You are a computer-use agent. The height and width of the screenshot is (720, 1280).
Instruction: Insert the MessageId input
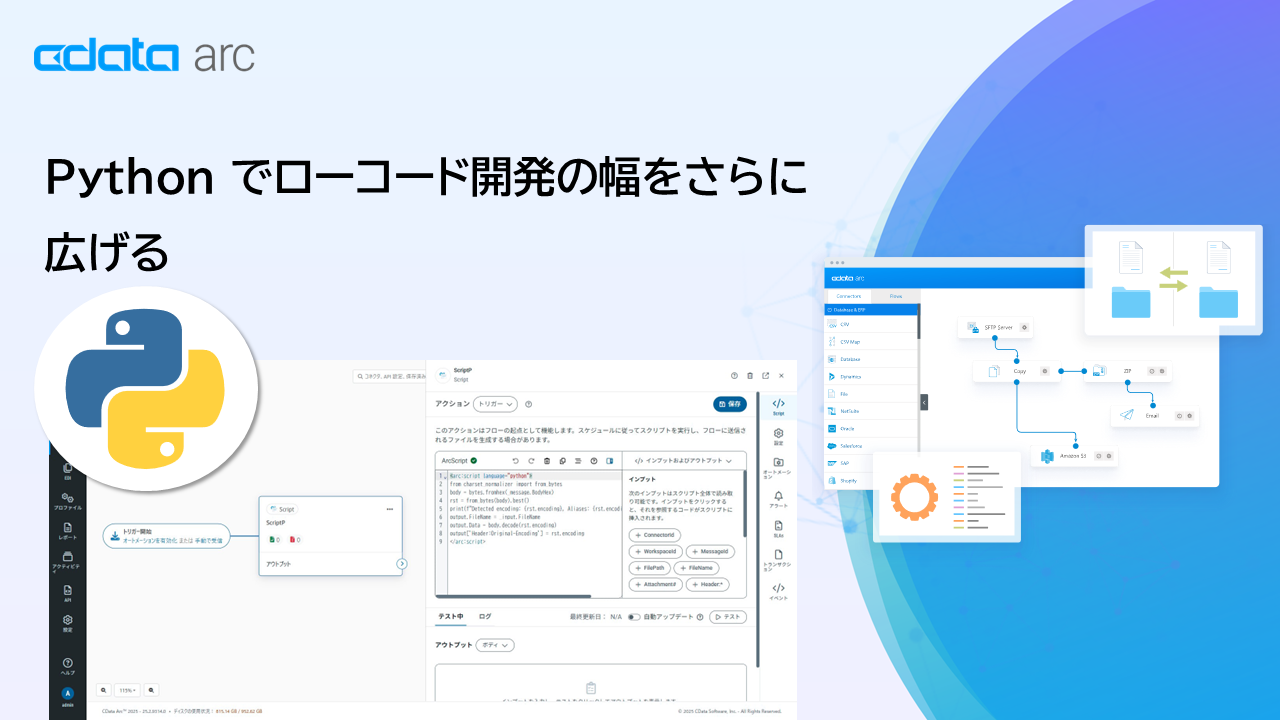tap(712, 551)
